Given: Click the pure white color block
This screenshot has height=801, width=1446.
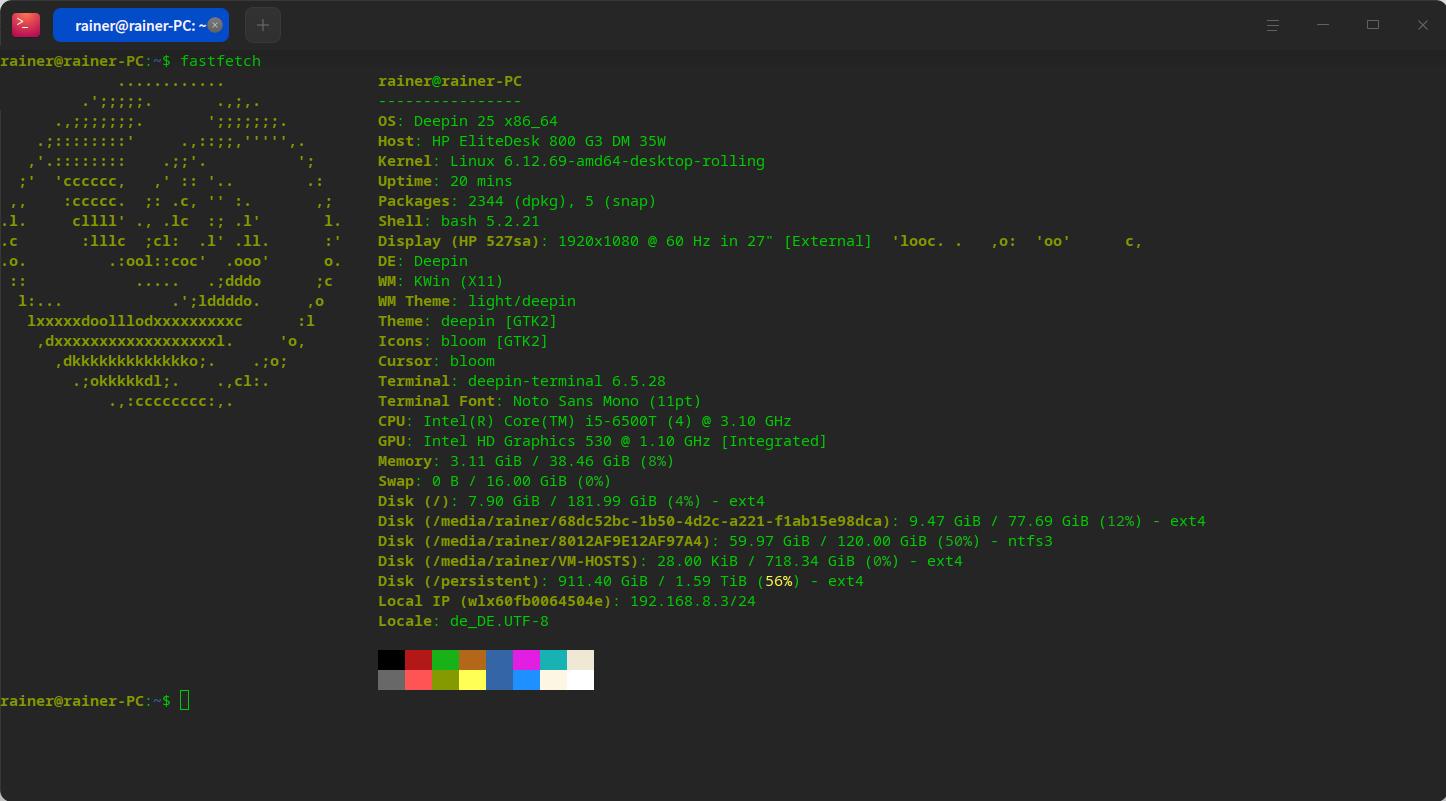Looking at the screenshot, I should (x=580, y=680).
